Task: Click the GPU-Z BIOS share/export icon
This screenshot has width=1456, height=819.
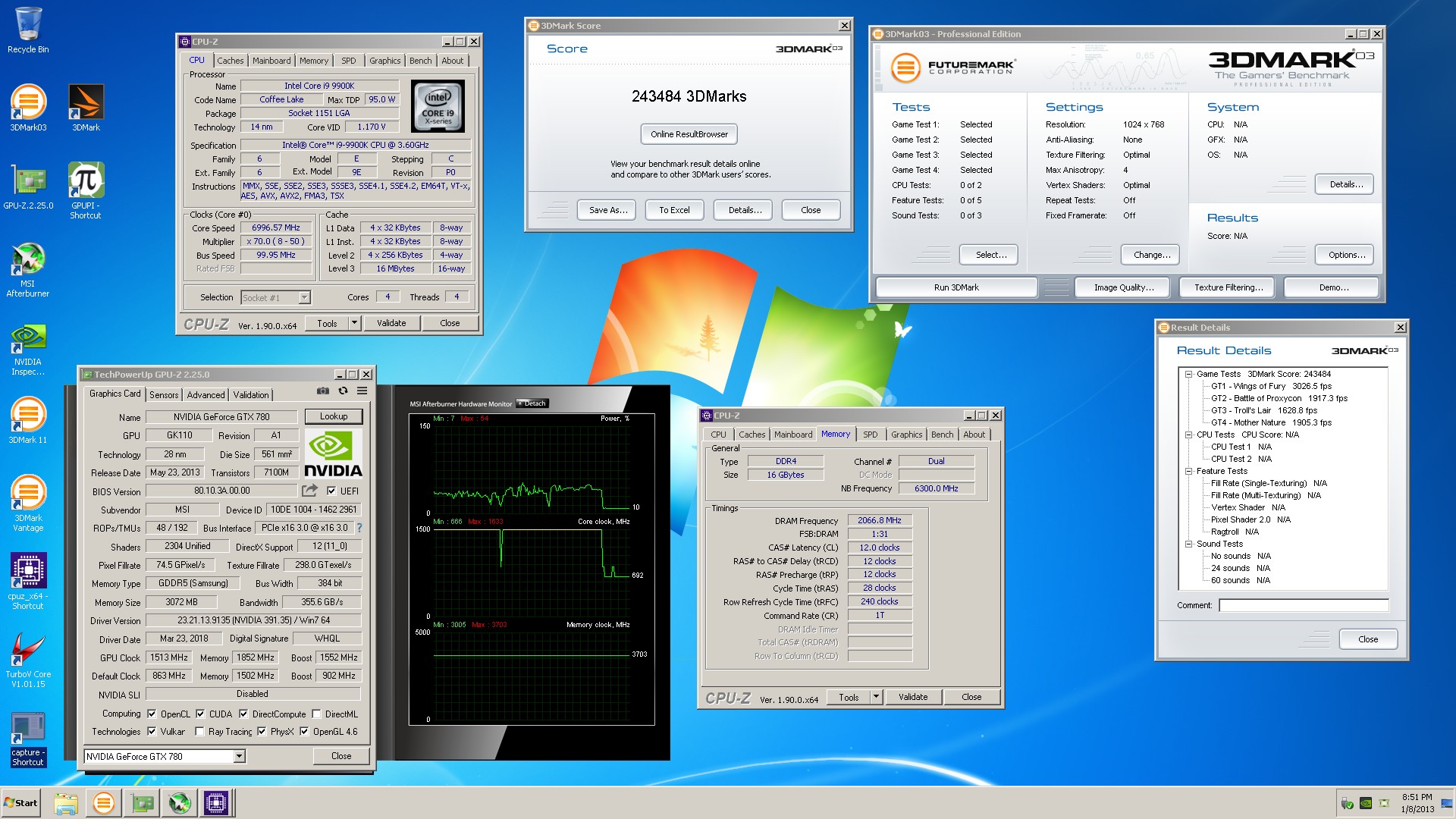Action: click(309, 491)
